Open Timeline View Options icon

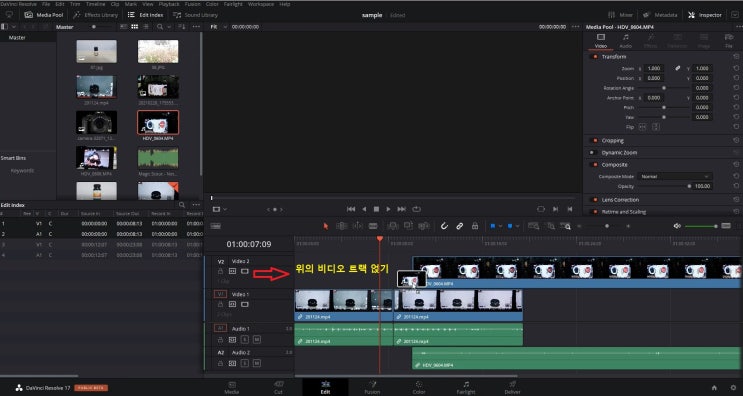(216, 226)
